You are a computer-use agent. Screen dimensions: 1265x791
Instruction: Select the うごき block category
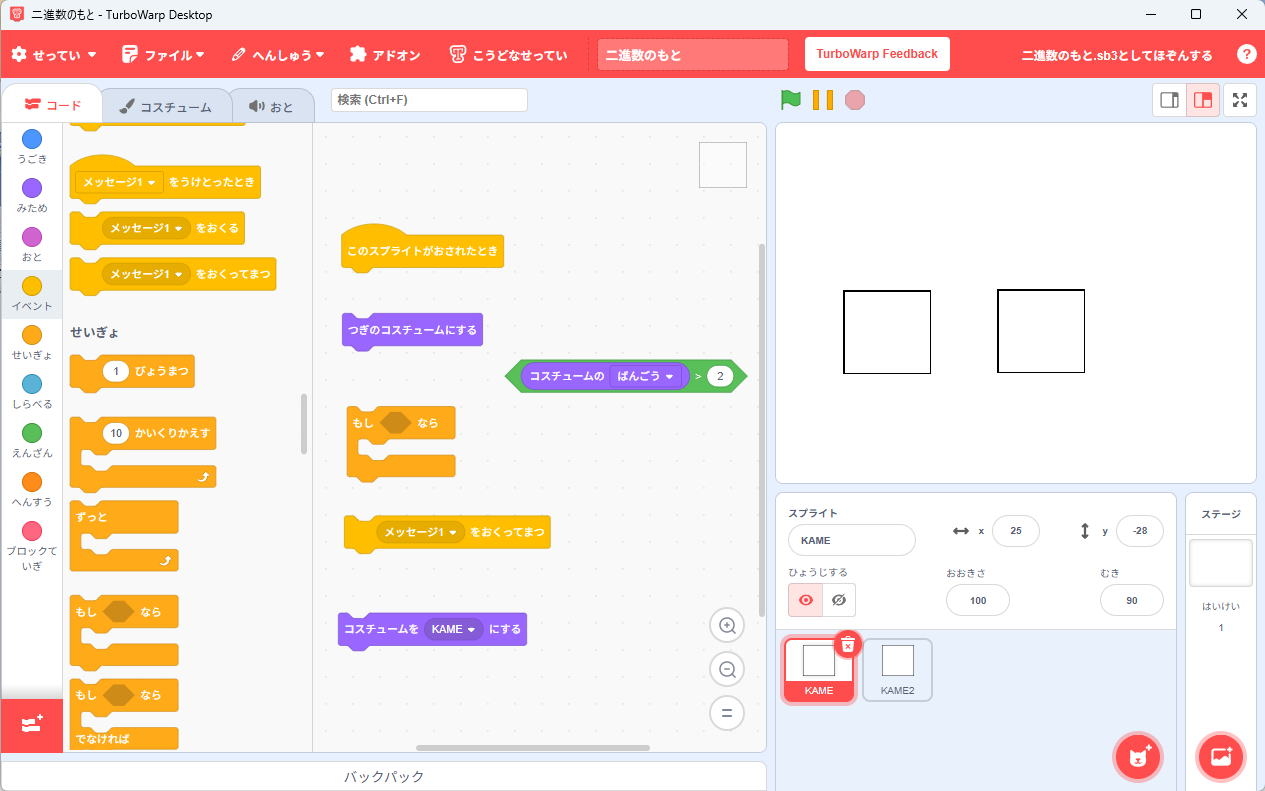pos(32,146)
